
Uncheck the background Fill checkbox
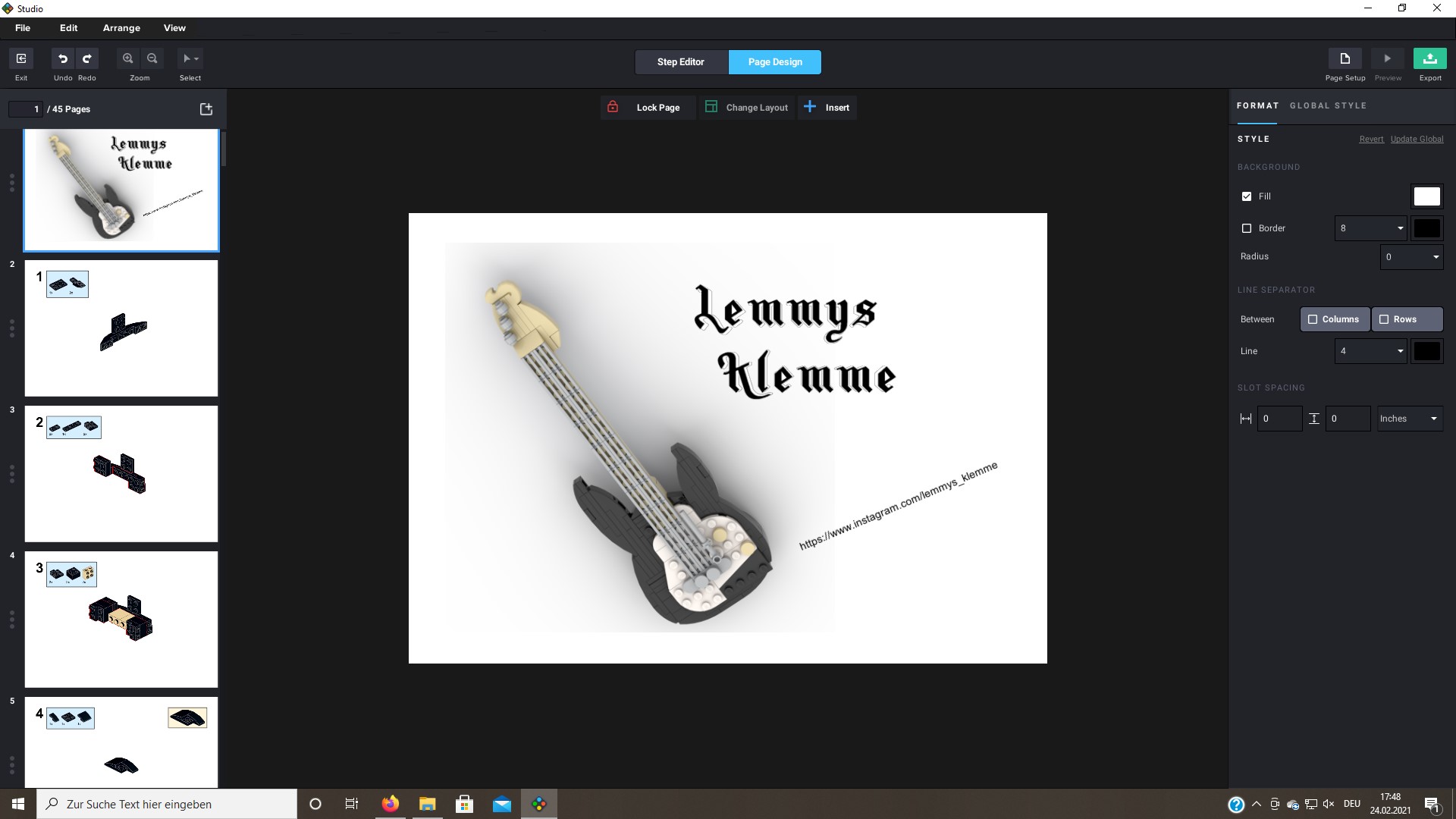coord(1247,196)
